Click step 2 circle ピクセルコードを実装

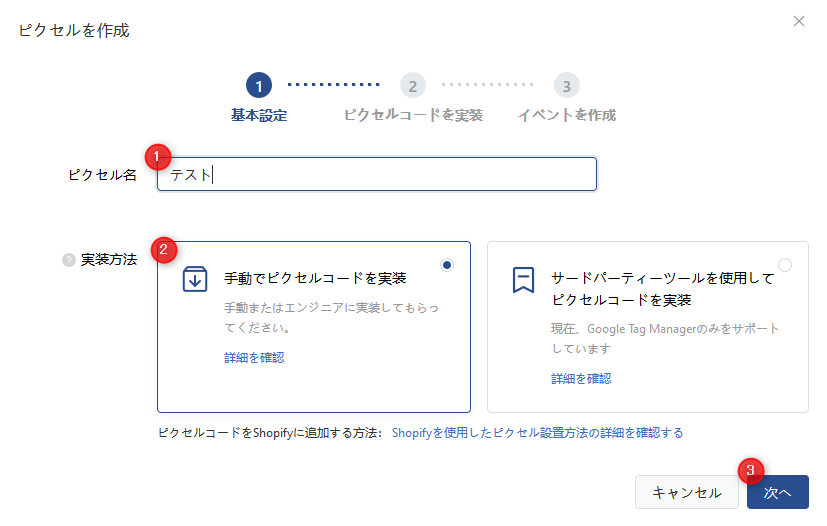coord(413,86)
